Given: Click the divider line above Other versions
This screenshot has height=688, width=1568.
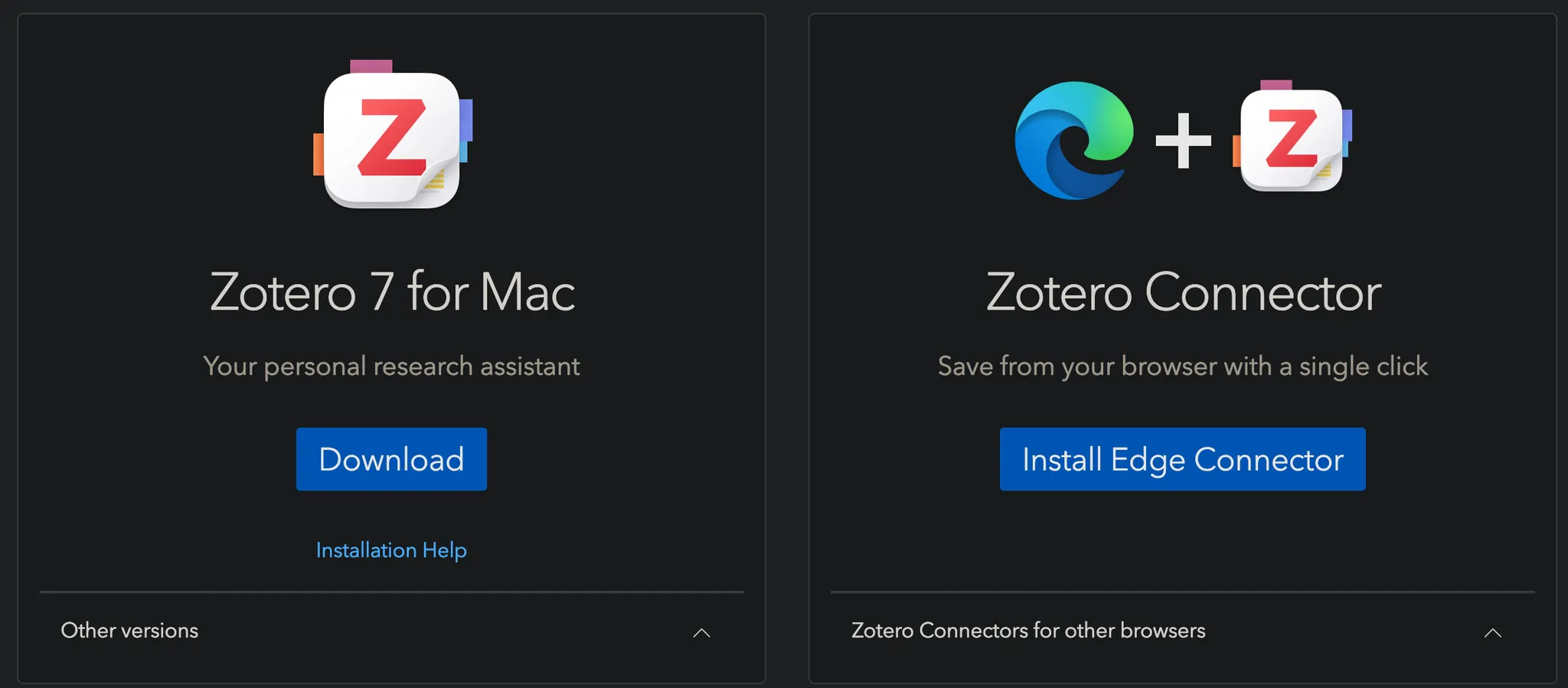Looking at the screenshot, I should tap(391, 592).
